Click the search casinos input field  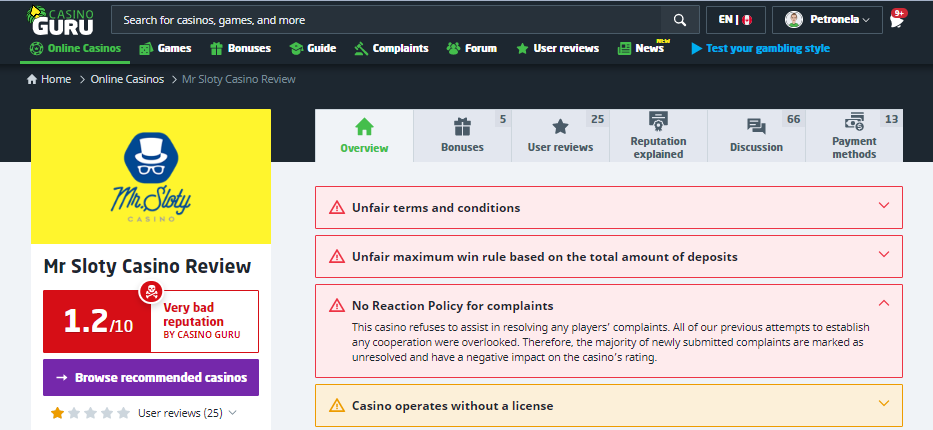385,20
